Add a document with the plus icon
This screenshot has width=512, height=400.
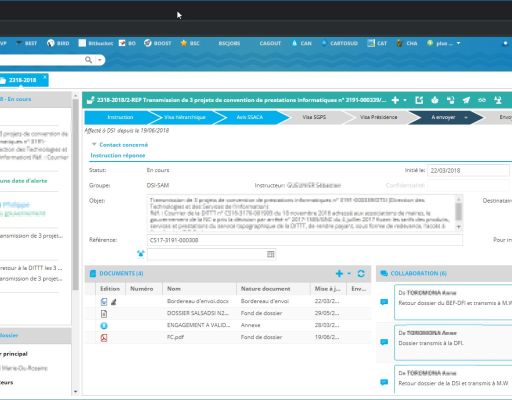tap(339, 273)
